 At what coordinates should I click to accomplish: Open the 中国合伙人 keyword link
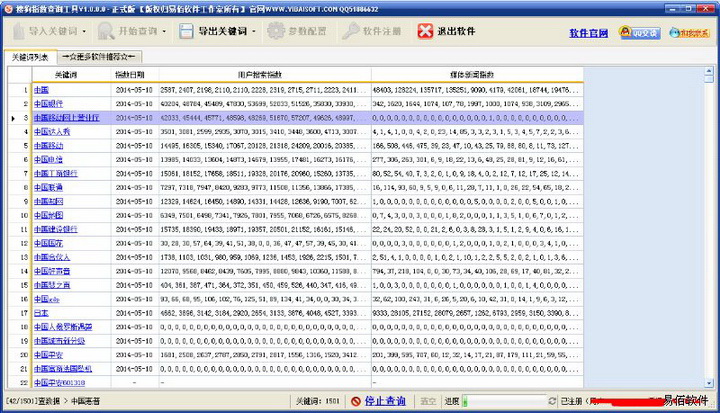(x=52, y=257)
